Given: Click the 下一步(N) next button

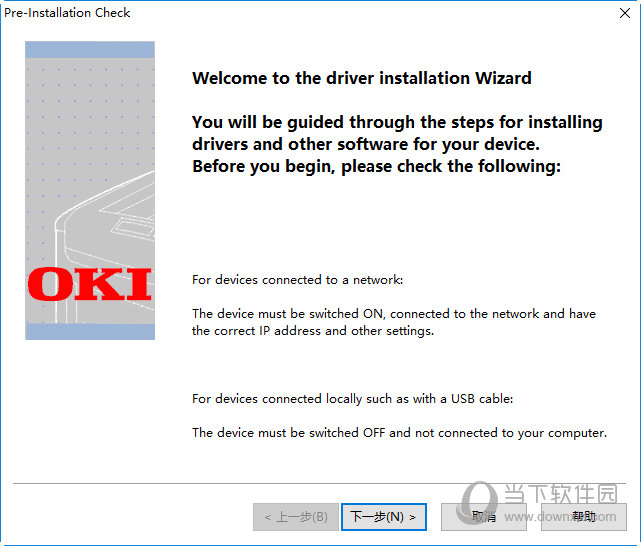Looking at the screenshot, I should click(x=384, y=517).
